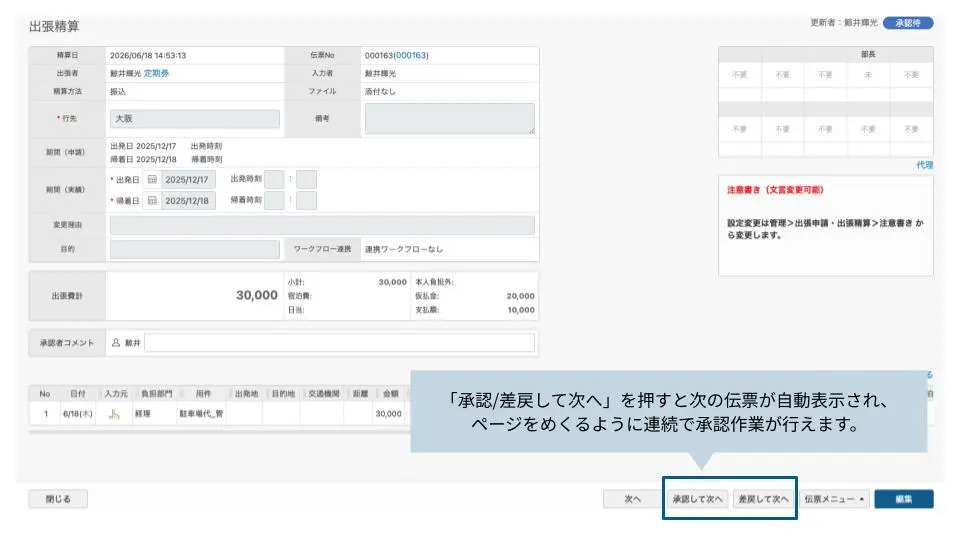Click the horizontal scrollbar below the table

pyautogui.click(x=219, y=432)
